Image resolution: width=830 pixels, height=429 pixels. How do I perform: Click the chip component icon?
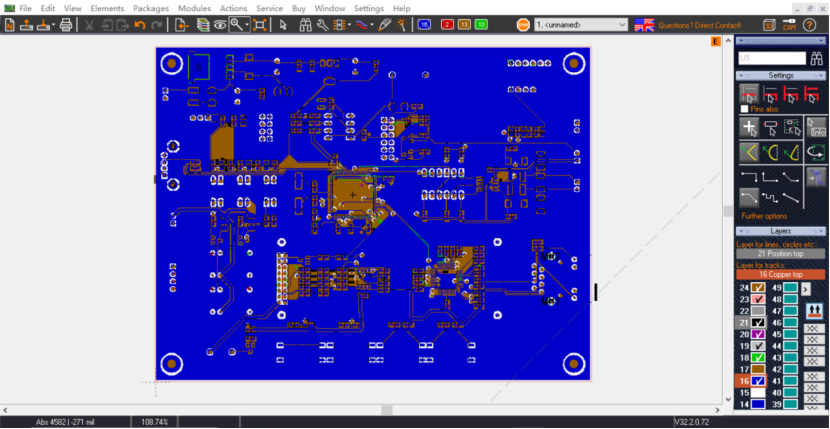point(338,24)
